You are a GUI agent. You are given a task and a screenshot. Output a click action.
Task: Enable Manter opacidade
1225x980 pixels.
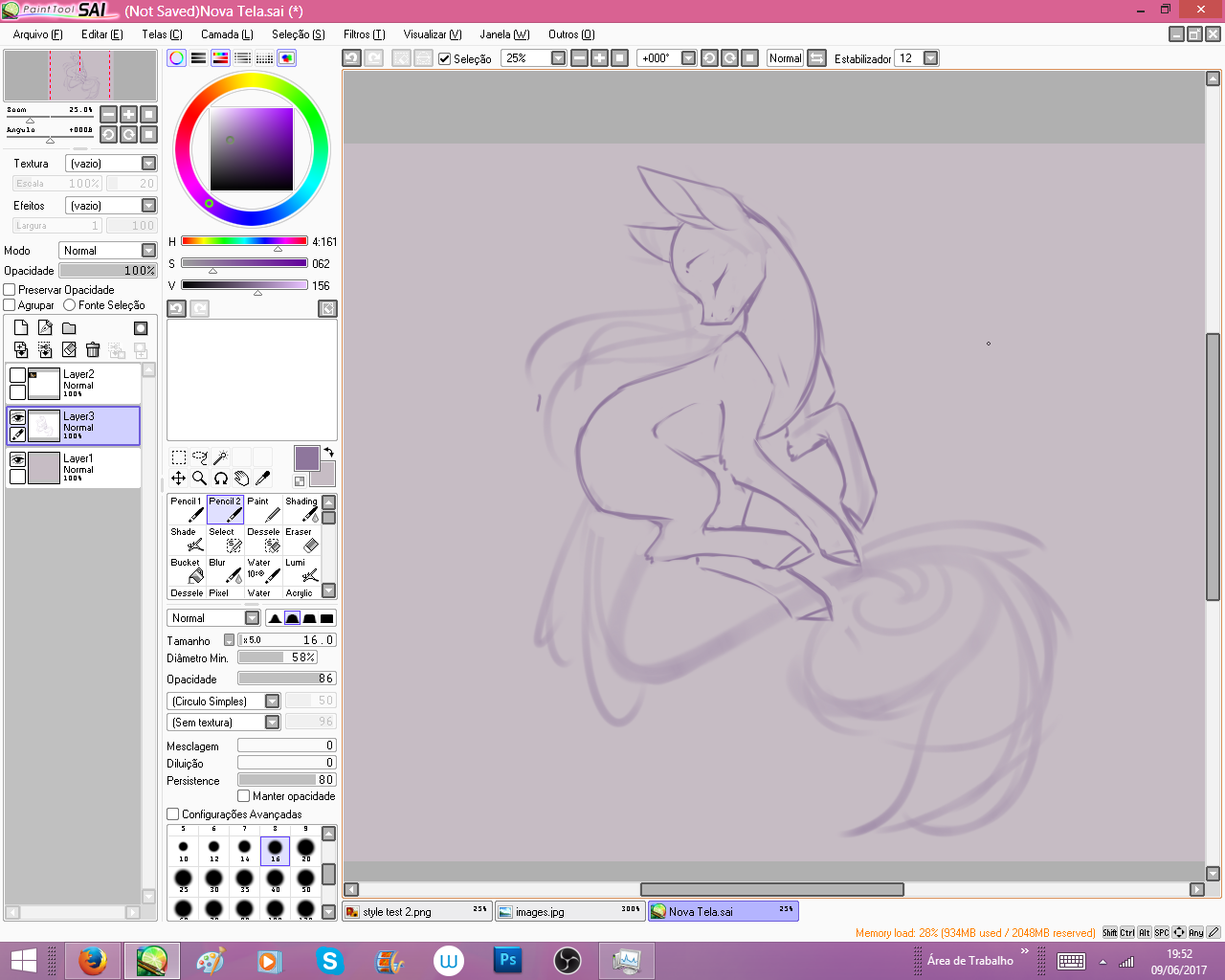click(244, 796)
